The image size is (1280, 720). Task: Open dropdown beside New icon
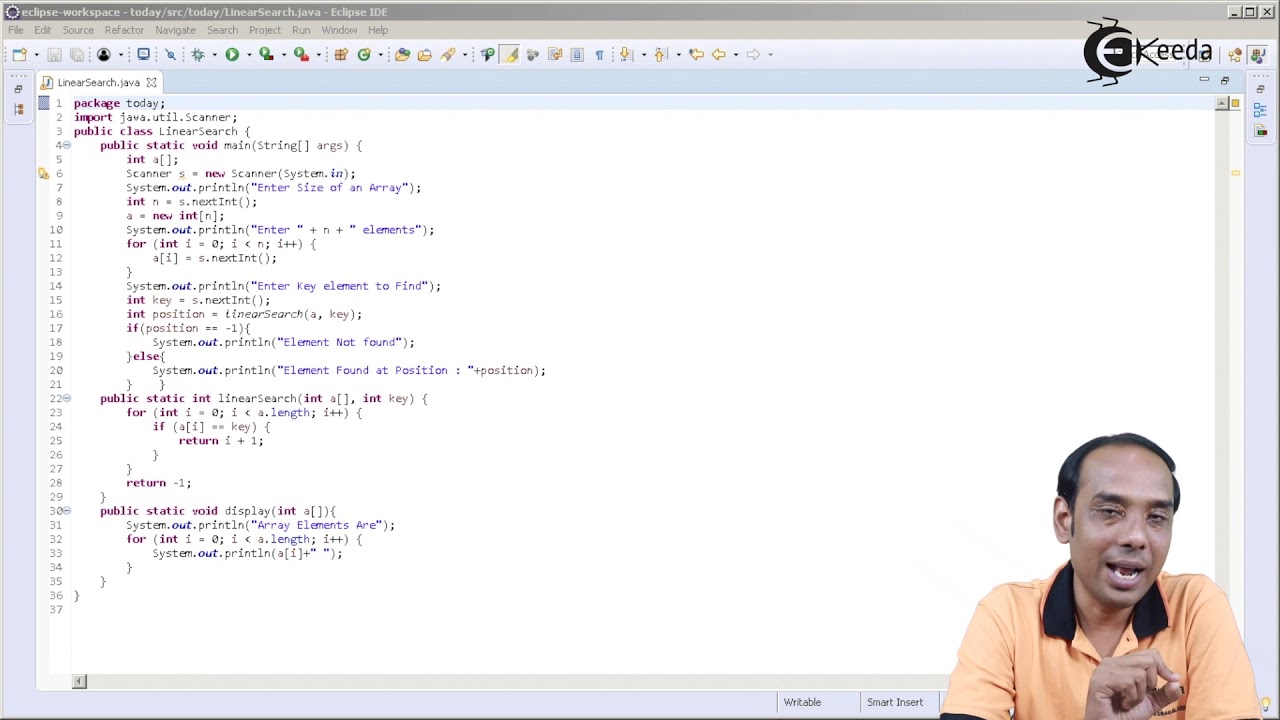click(x=37, y=55)
